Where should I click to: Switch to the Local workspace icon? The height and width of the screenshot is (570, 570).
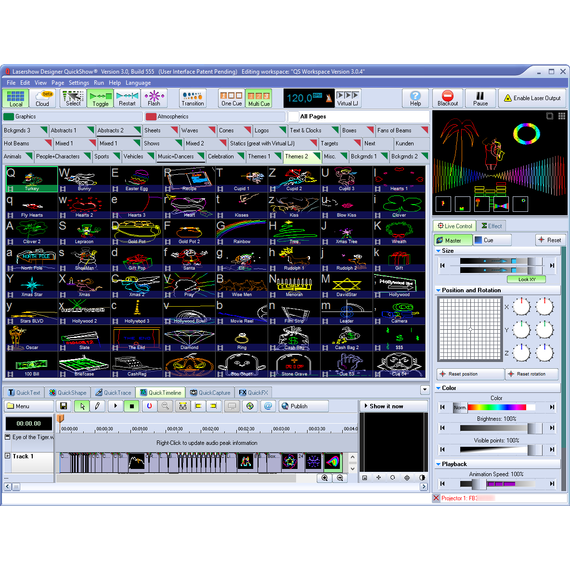tap(16, 98)
